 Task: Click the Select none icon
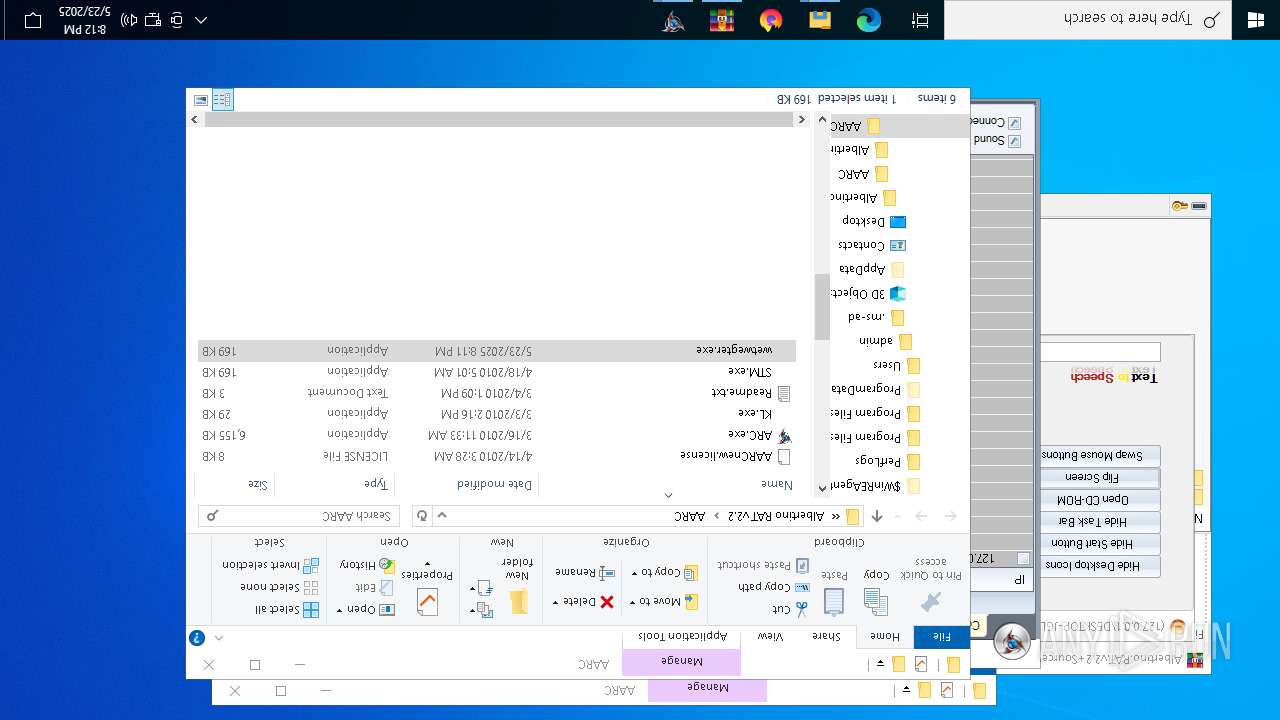click(x=311, y=587)
